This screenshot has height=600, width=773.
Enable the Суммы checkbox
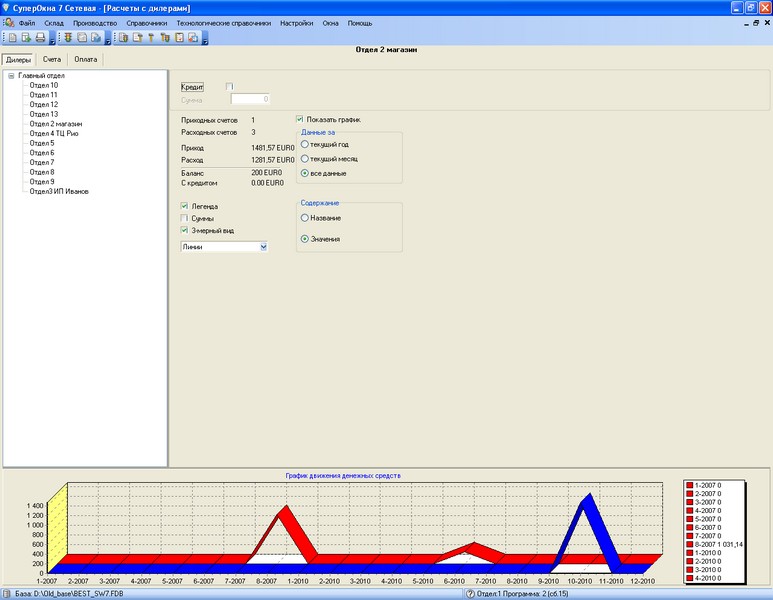point(184,218)
